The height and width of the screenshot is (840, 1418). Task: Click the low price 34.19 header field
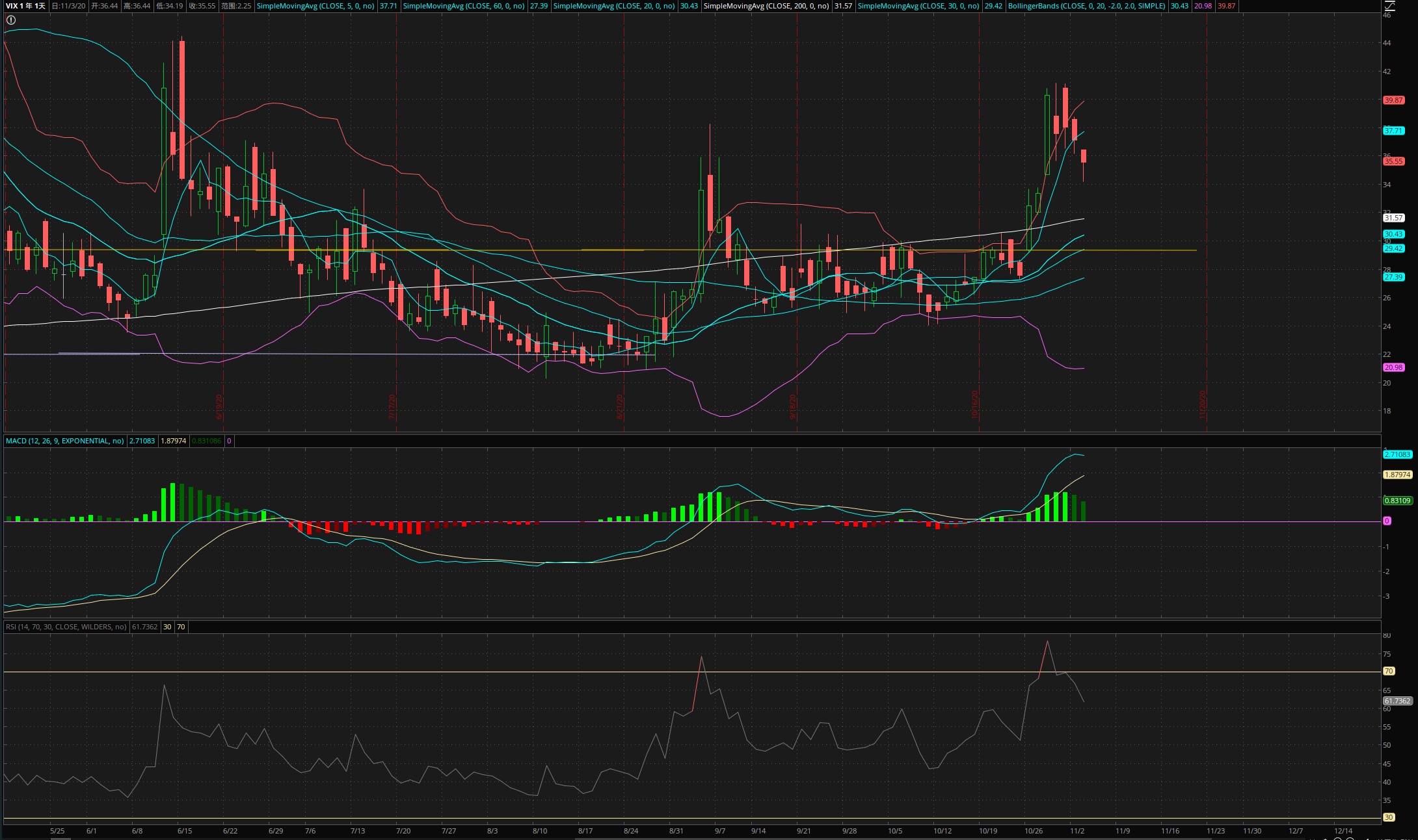point(169,6)
